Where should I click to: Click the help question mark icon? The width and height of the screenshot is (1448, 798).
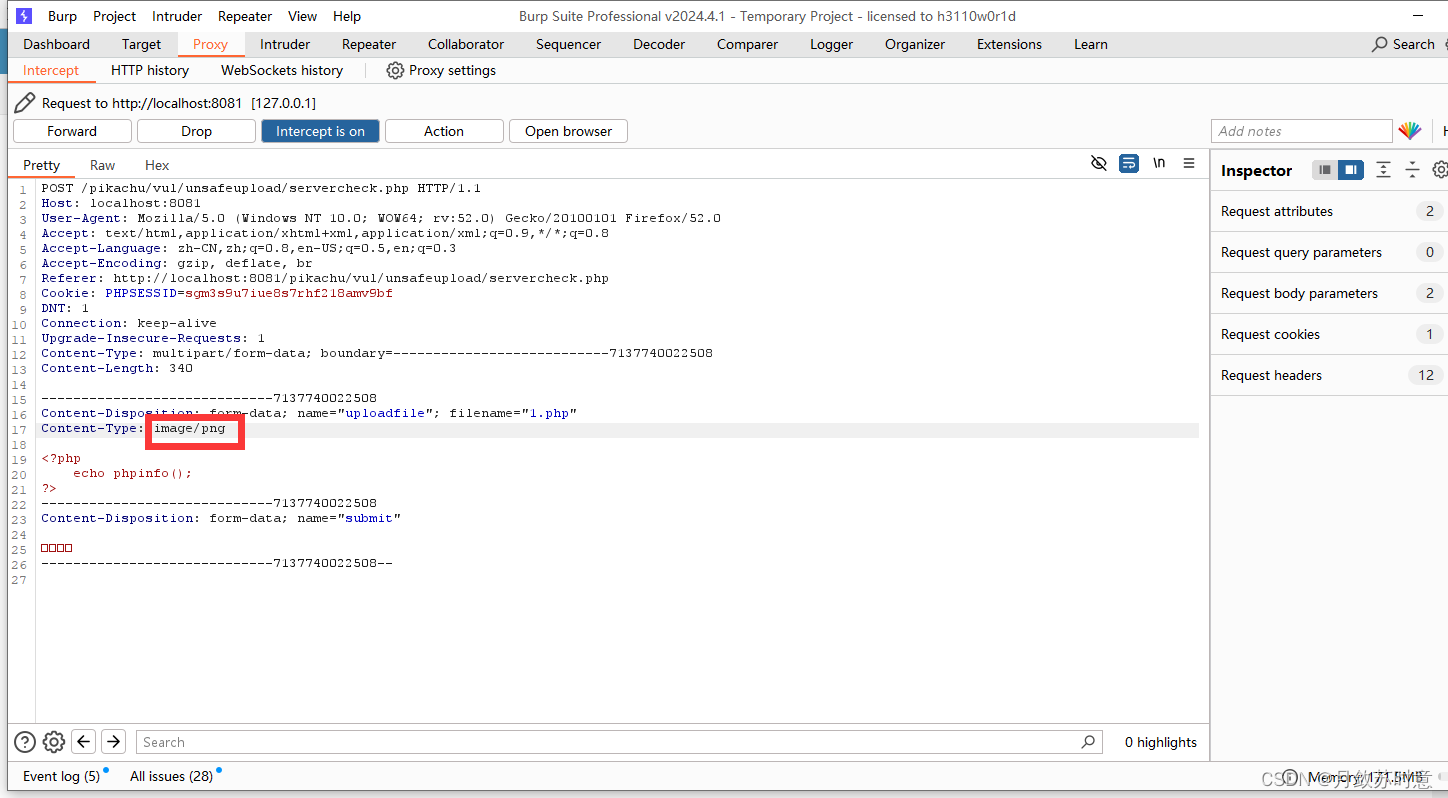click(x=25, y=742)
